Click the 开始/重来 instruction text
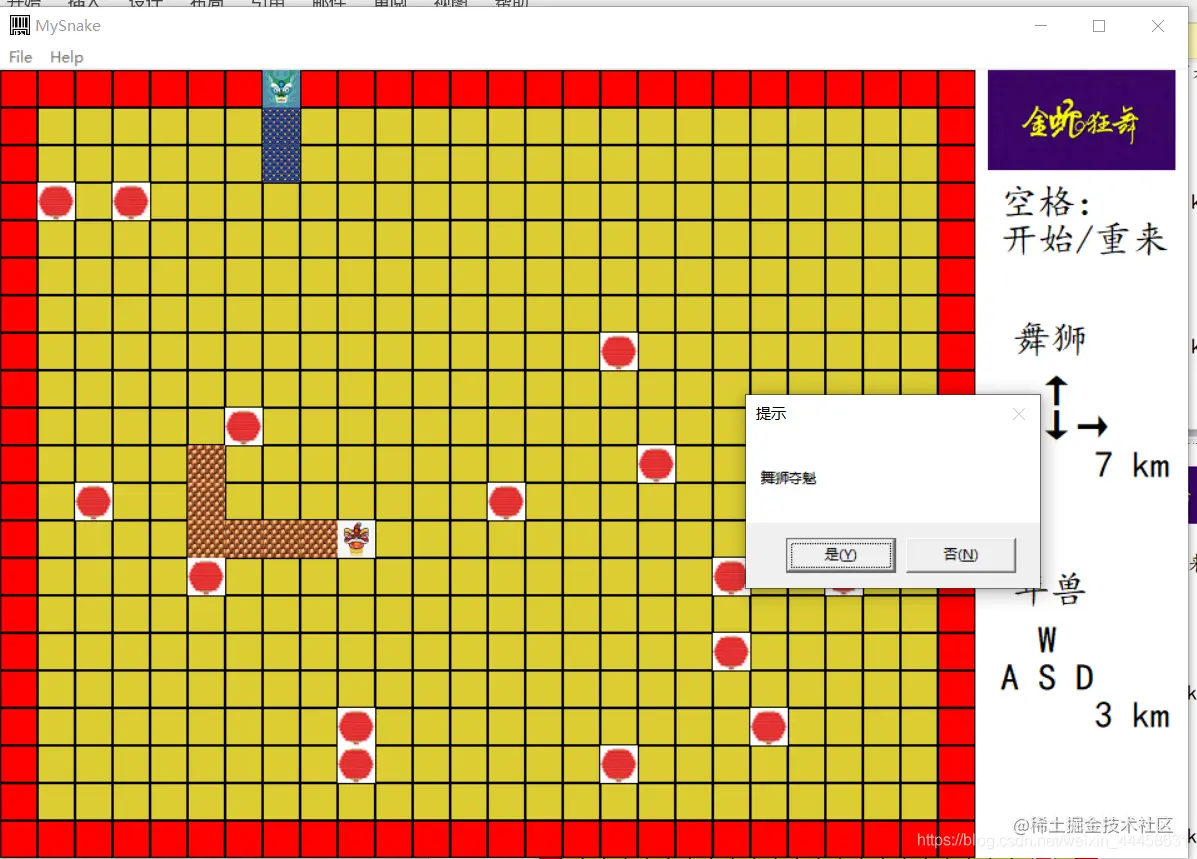Screen dimensions: 1197x859 tap(1085, 239)
